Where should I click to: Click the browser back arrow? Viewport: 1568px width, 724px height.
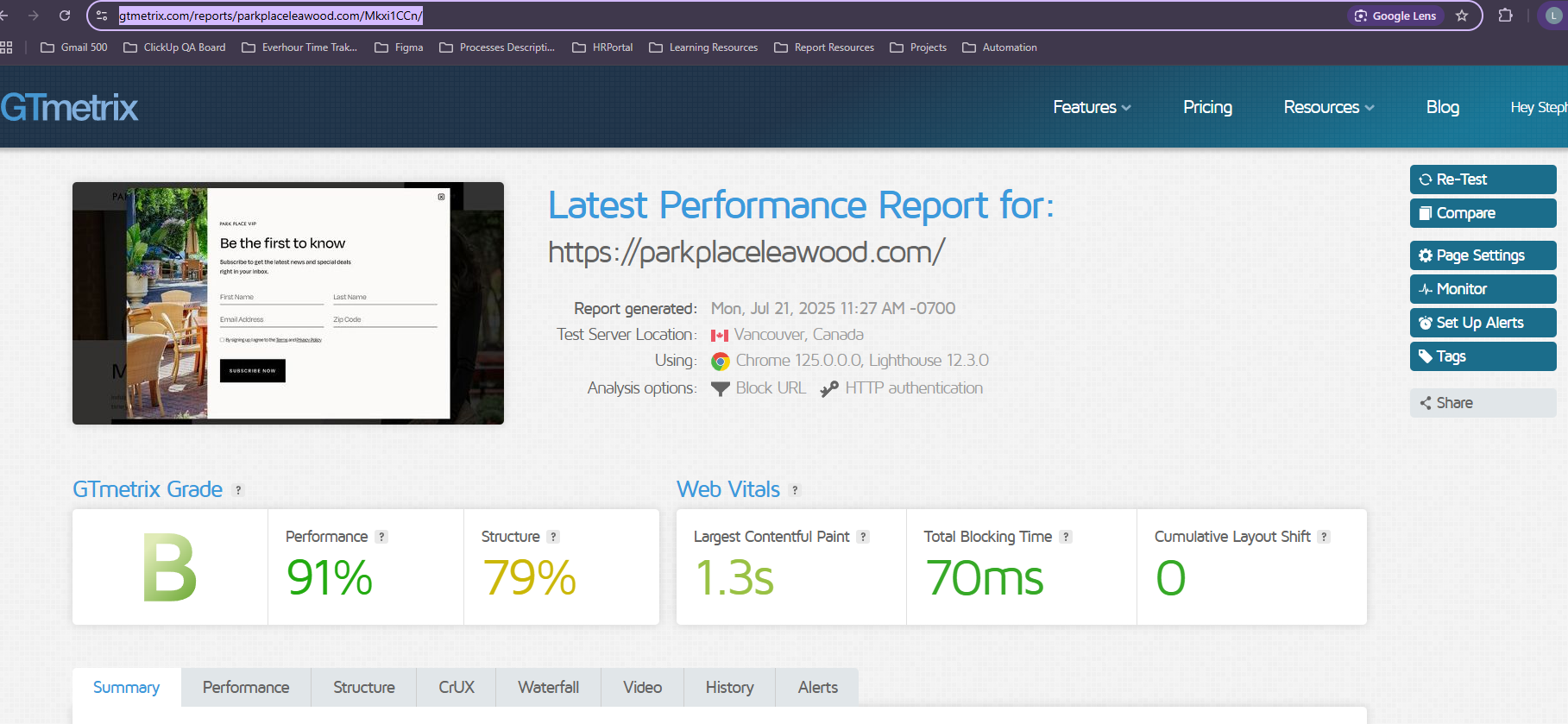[x=4, y=16]
